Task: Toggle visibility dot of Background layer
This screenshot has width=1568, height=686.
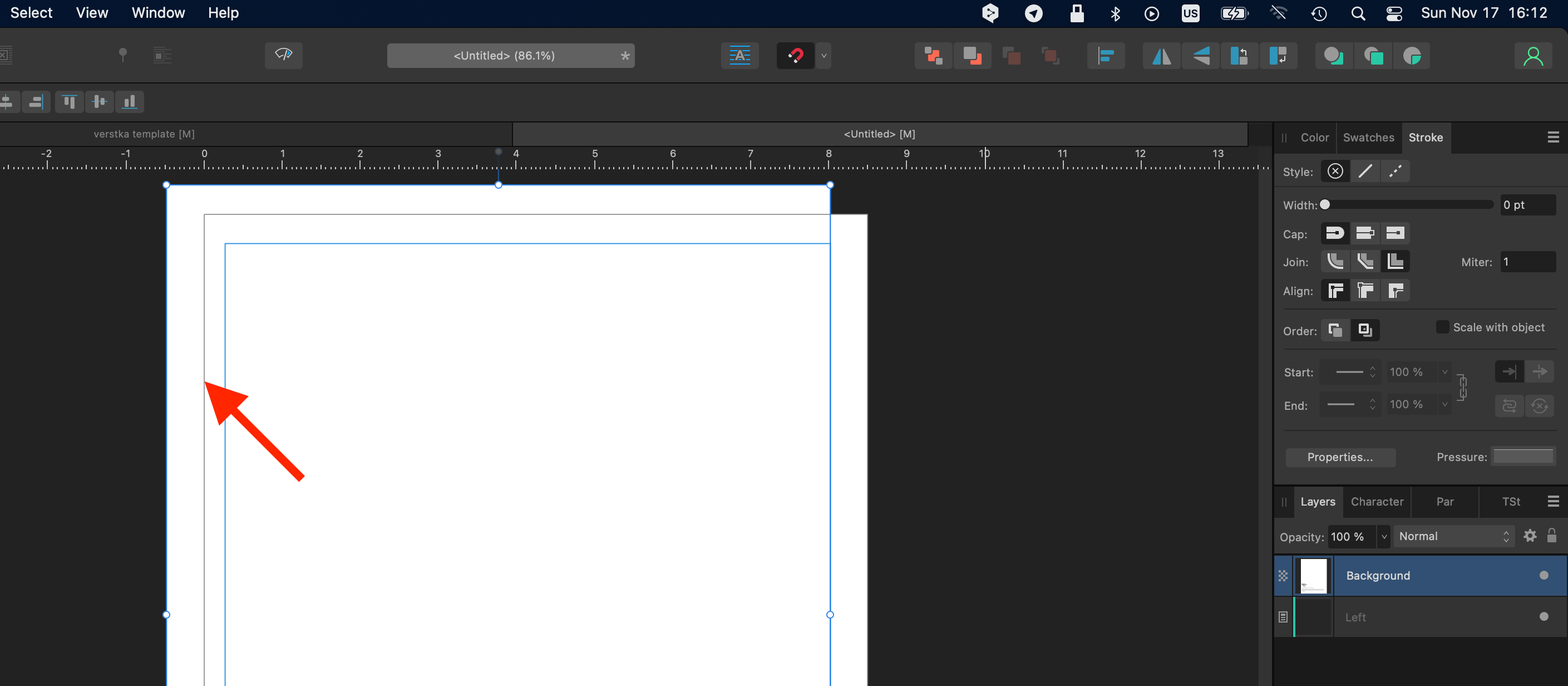Action: [x=1544, y=575]
